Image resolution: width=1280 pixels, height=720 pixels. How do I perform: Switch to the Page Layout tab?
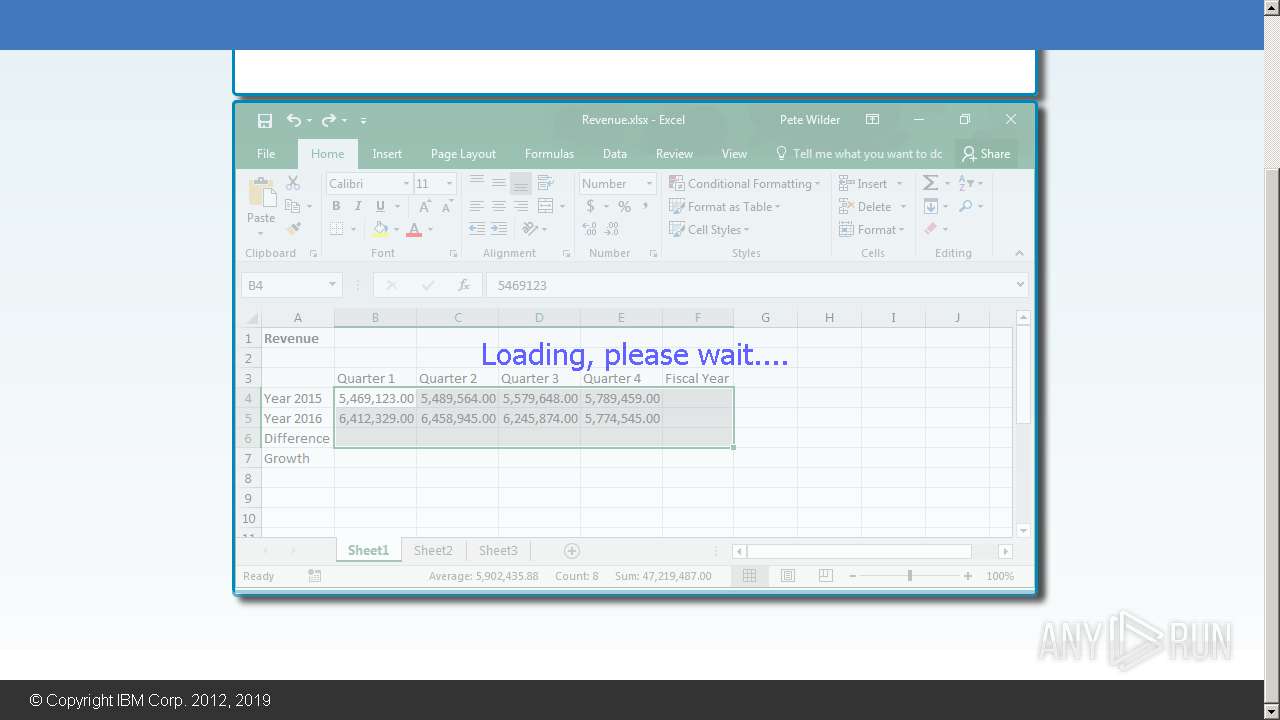click(463, 154)
